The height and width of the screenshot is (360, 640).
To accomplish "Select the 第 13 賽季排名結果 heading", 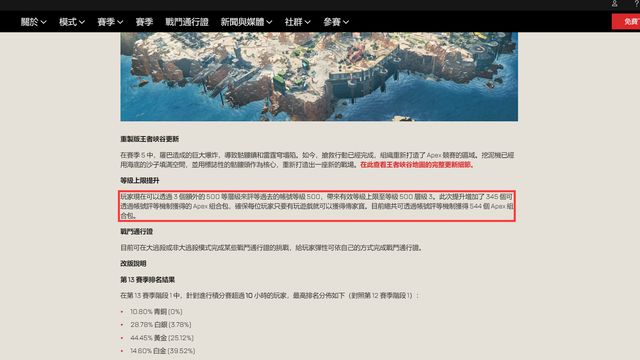I will tap(147, 280).
